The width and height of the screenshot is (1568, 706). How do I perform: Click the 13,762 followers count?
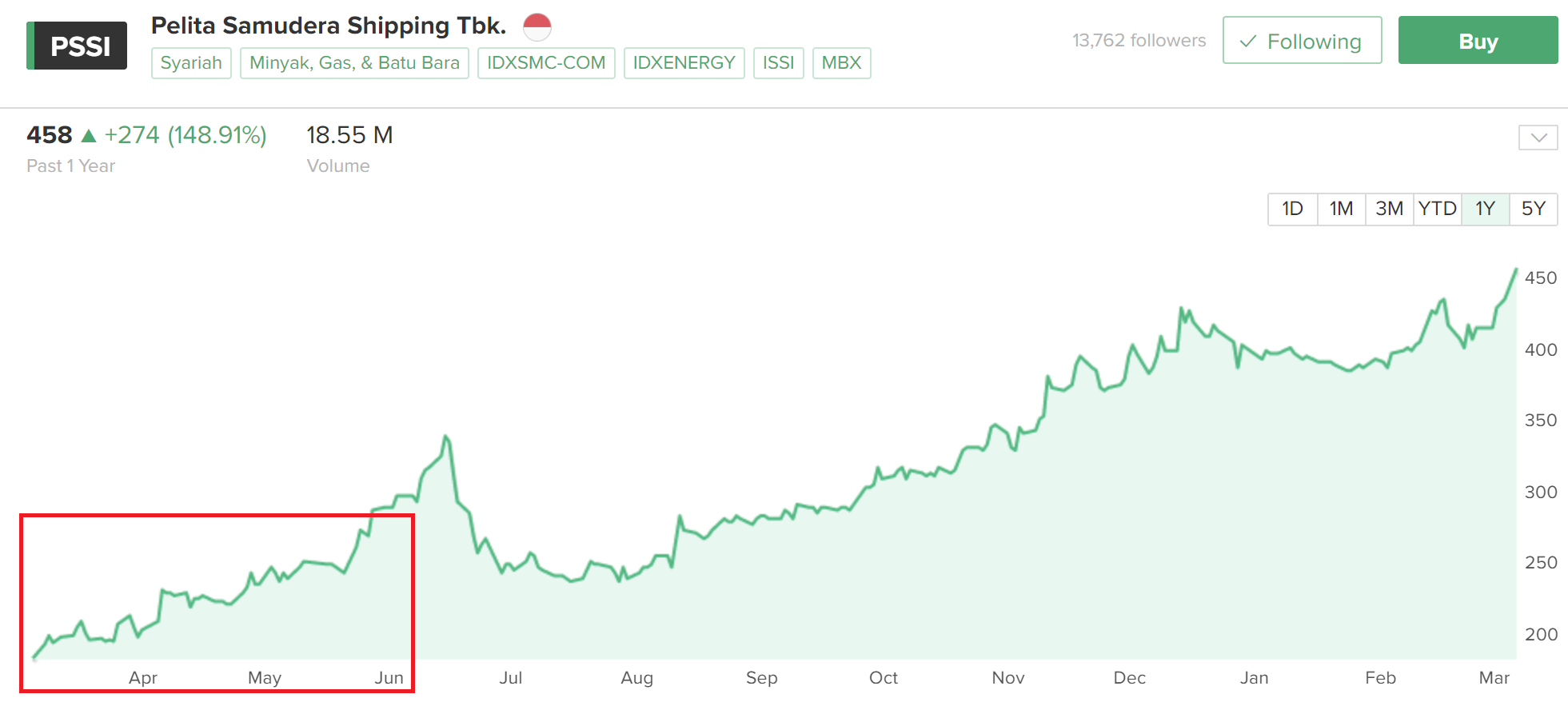(x=1139, y=41)
